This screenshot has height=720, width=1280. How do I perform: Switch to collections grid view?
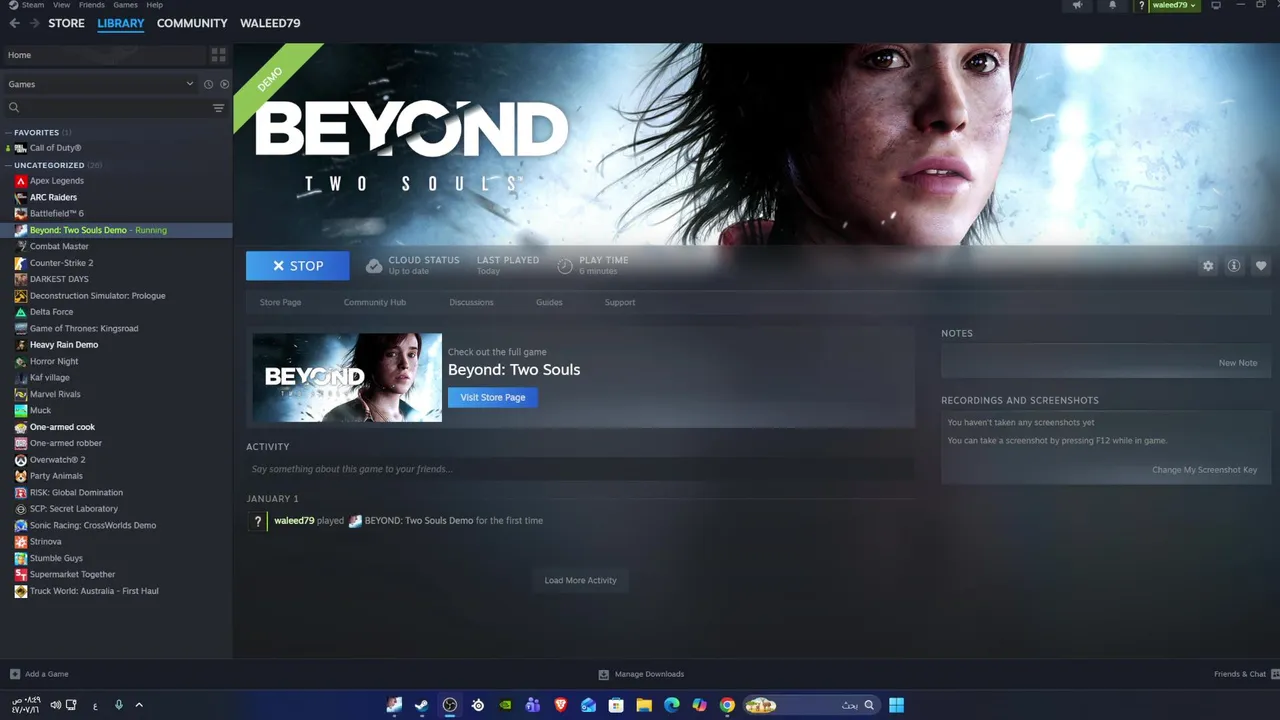218,55
